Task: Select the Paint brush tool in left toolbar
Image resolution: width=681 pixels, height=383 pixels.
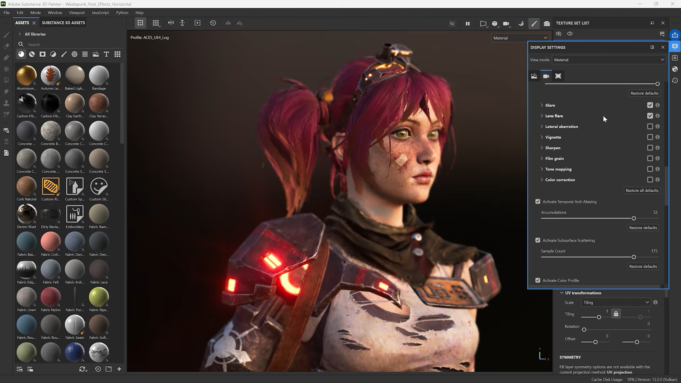Action: (6, 35)
